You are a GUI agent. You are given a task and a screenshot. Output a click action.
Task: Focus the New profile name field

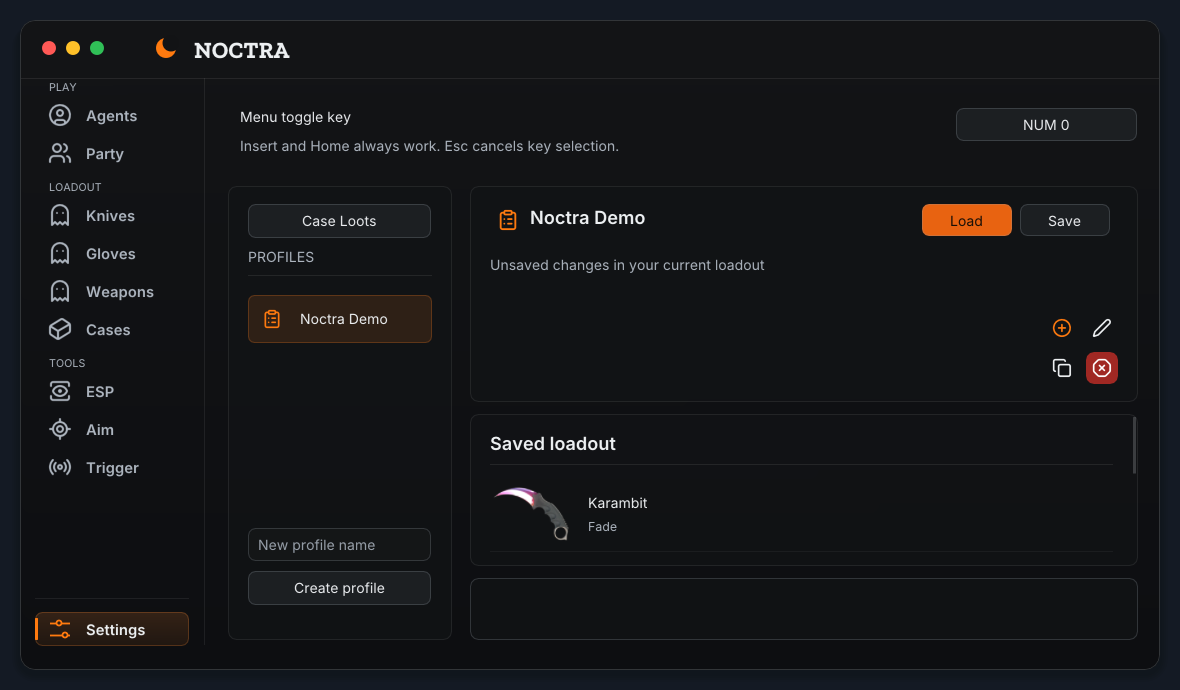[x=339, y=545]
